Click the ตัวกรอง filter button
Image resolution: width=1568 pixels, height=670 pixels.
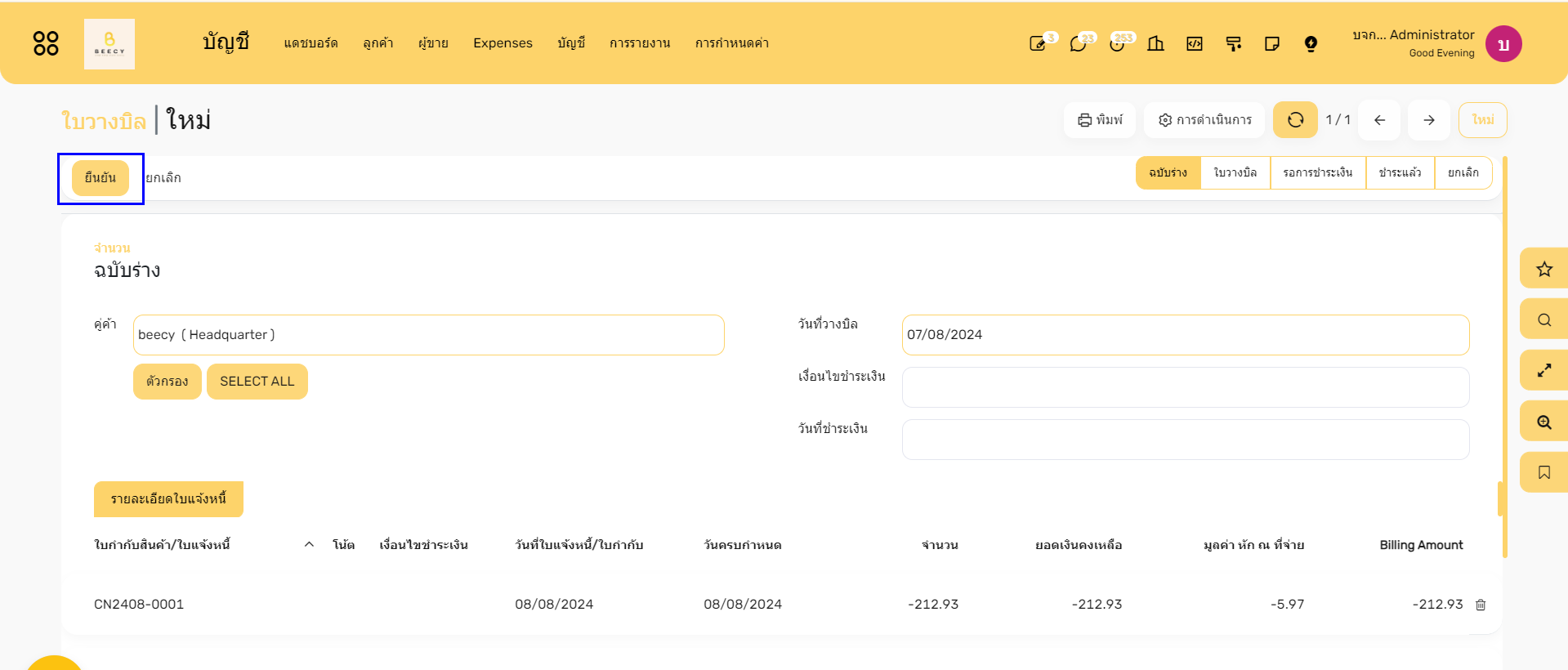coord(168,382)
